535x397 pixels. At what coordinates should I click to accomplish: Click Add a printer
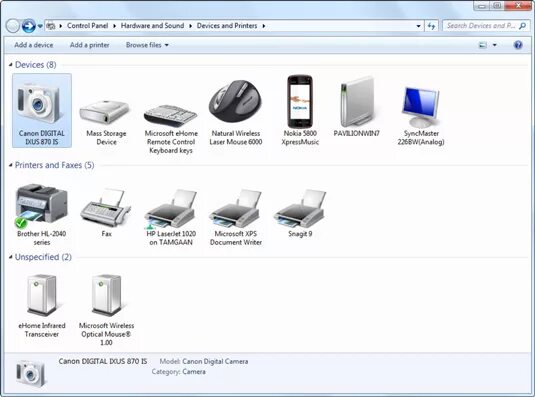point(89,45)
